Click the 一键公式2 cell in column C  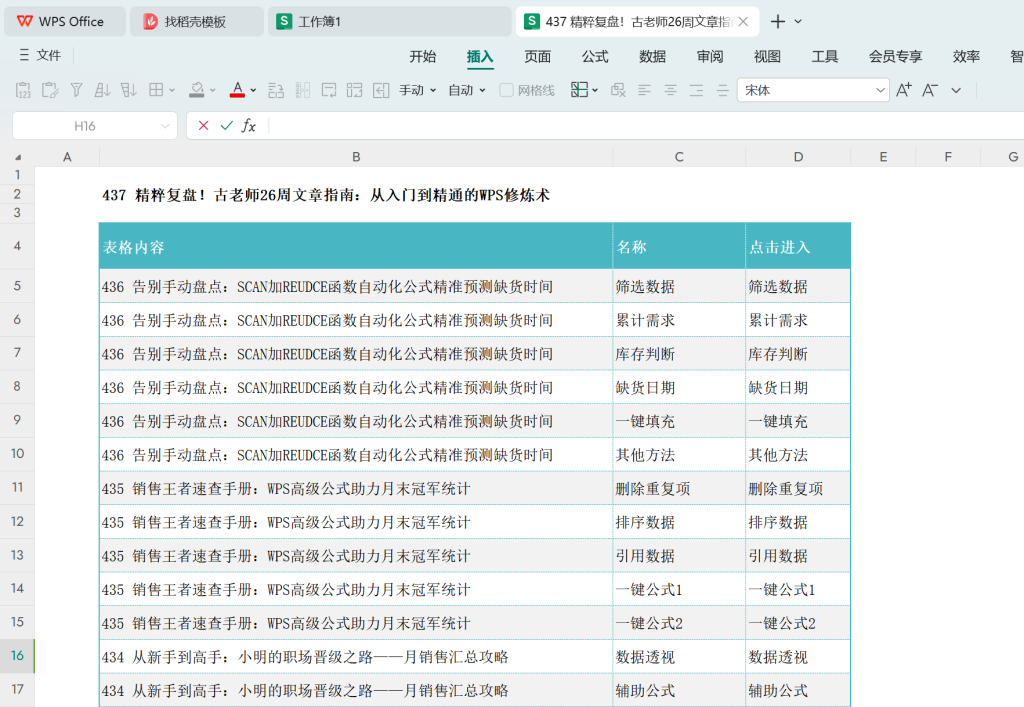[x=679, y=623]
